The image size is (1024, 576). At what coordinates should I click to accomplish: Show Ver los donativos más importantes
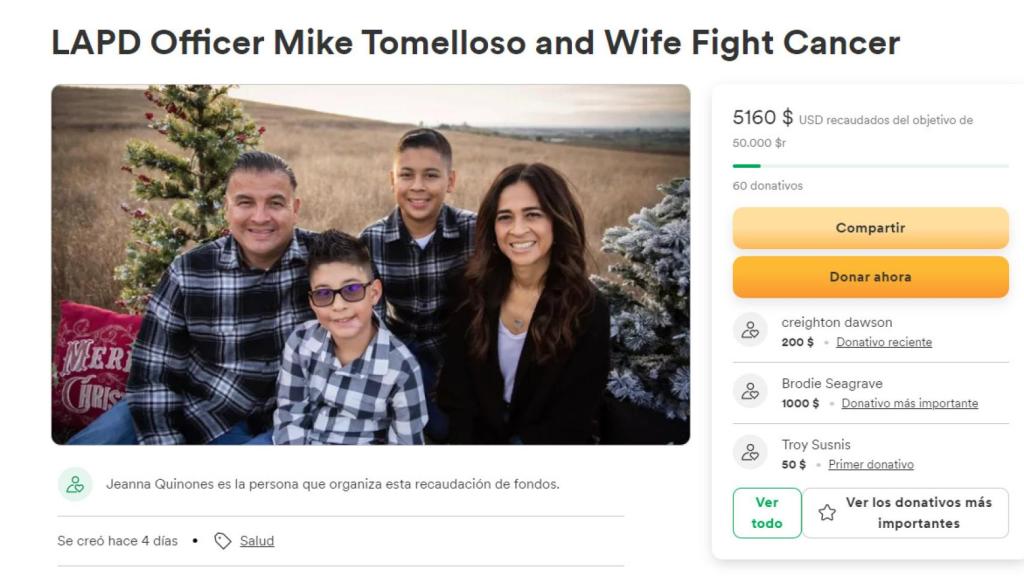[x=918, y=513]
